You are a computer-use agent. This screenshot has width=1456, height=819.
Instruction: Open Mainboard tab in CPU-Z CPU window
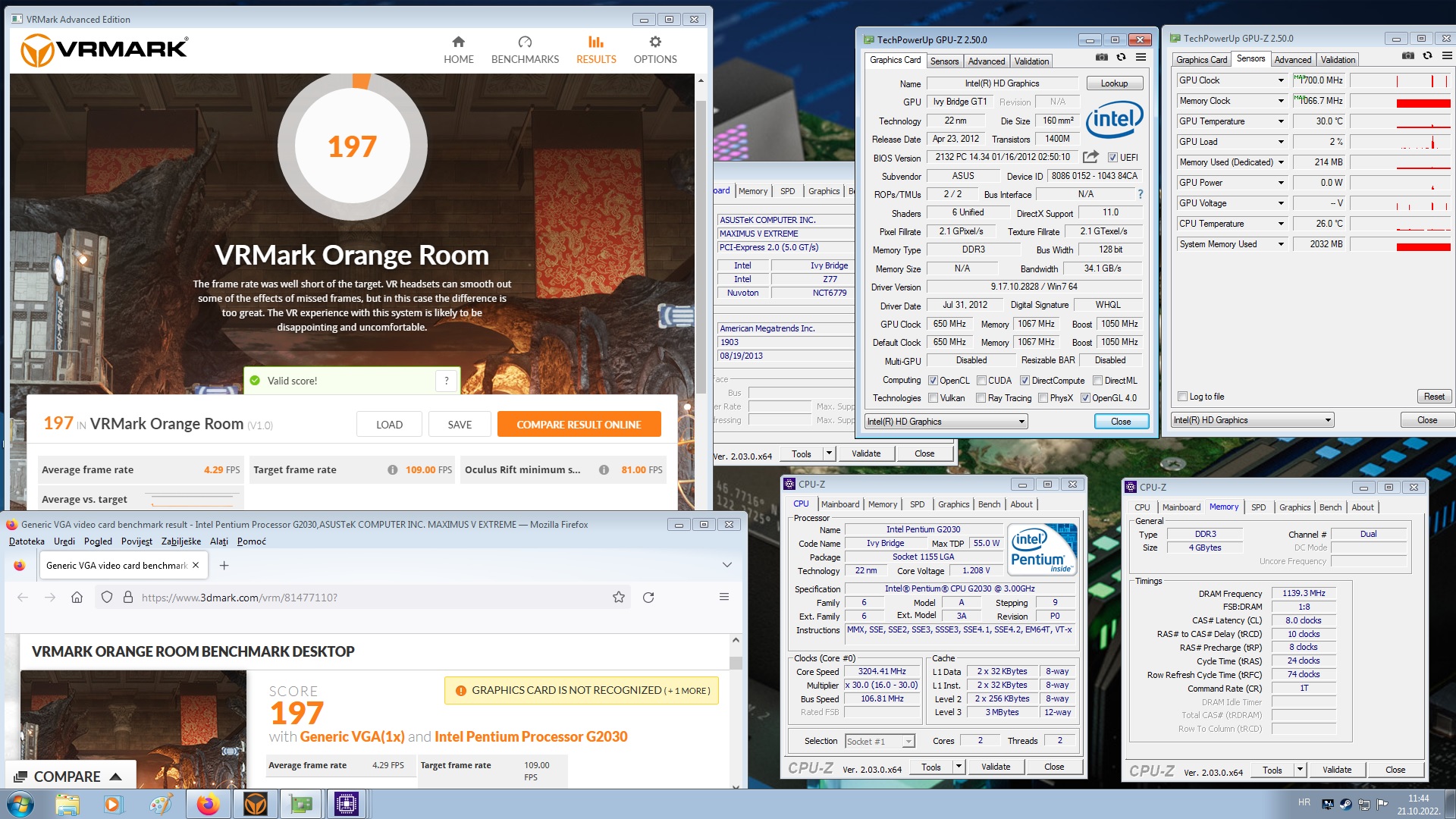(840, 504)
